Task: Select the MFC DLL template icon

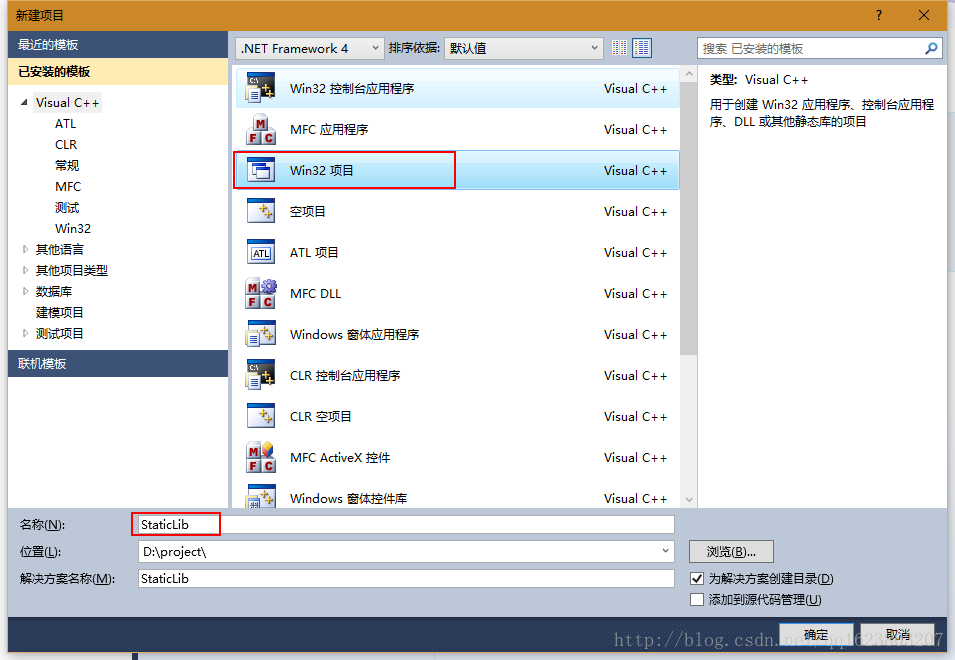Action: [x=261, y=293]
